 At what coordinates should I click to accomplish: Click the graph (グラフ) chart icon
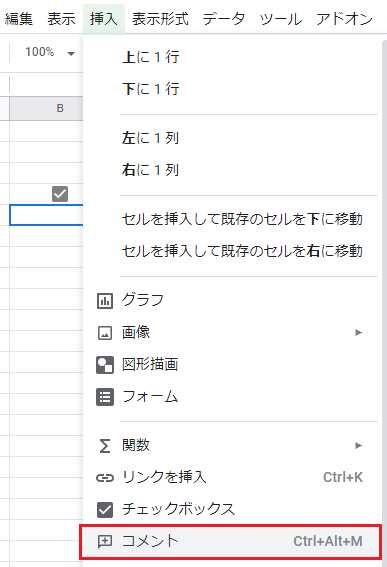105,300
